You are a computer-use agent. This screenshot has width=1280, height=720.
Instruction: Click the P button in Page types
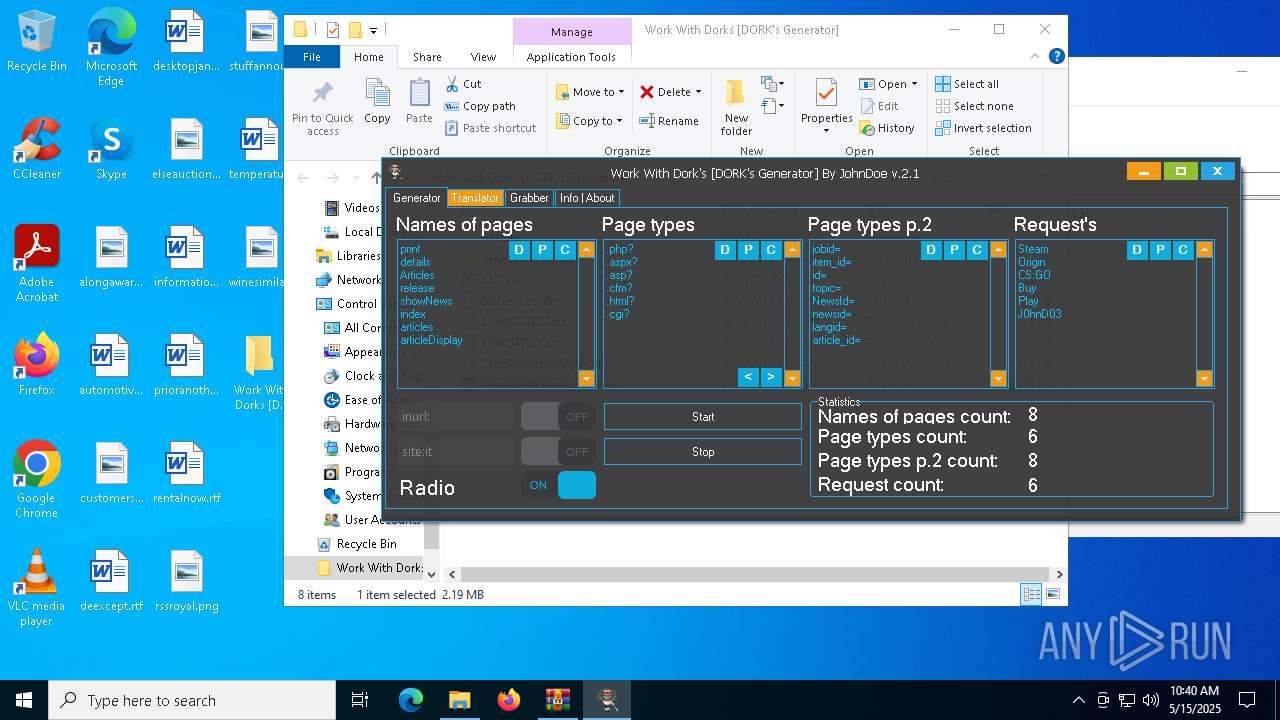pos(748,250)
